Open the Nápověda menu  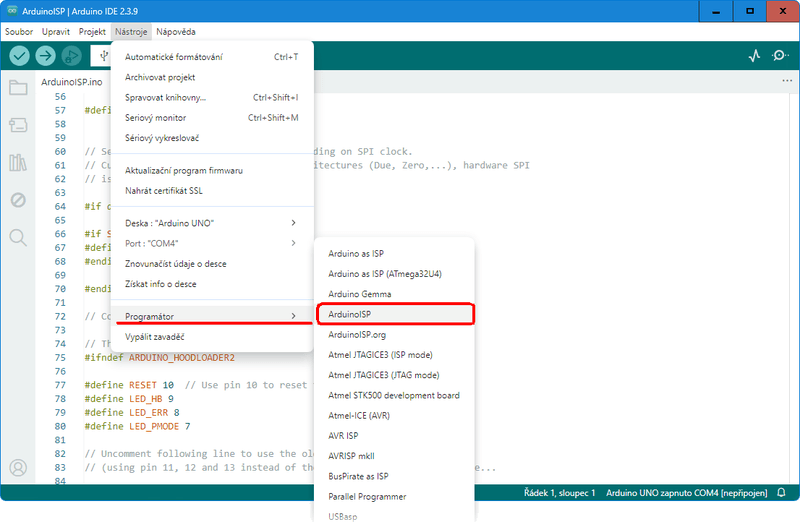click(x=176, y=32)
